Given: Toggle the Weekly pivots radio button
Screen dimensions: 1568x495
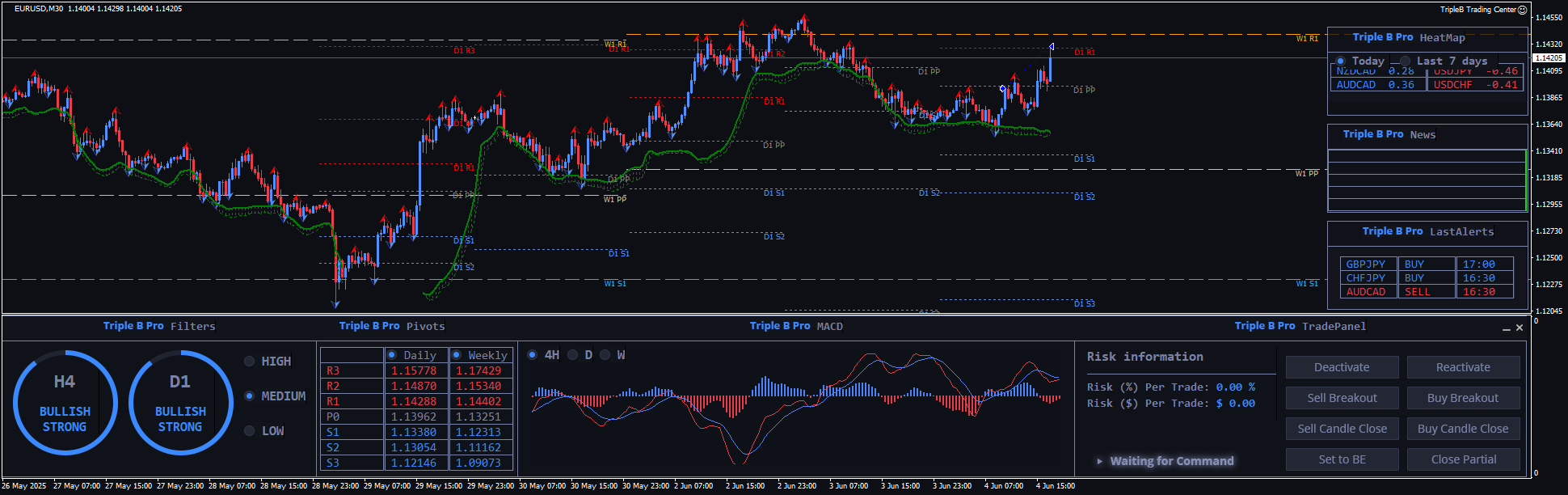Looking at the screenshot, I should pos(457,355).
